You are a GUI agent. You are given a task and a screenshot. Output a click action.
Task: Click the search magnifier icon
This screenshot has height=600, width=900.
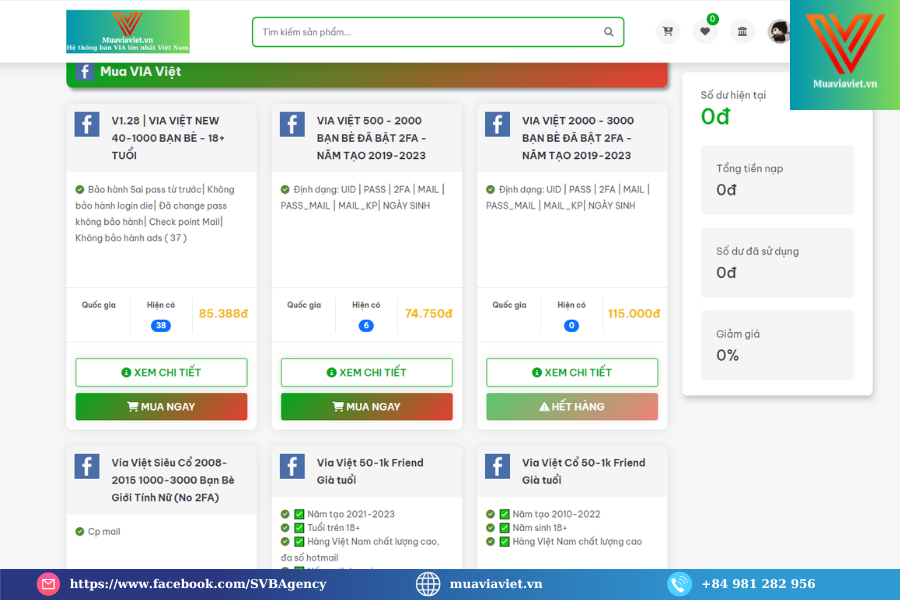[608, 32]
